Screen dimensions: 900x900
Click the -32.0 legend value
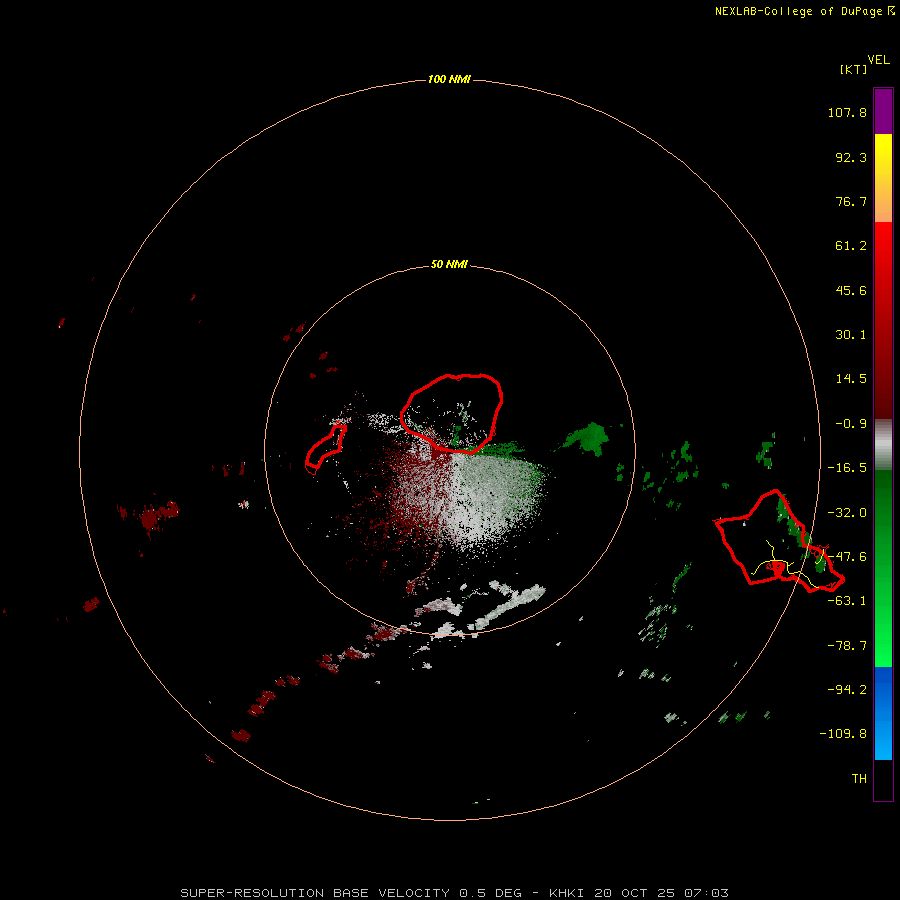click(x=847, y=513)
